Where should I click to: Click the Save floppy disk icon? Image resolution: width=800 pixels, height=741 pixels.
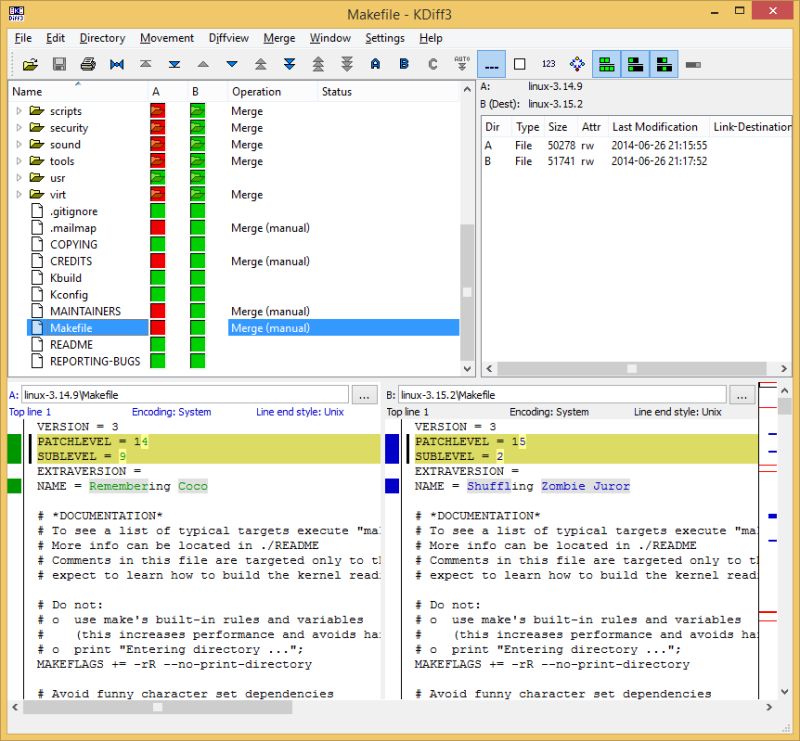[x=59, y=64]
